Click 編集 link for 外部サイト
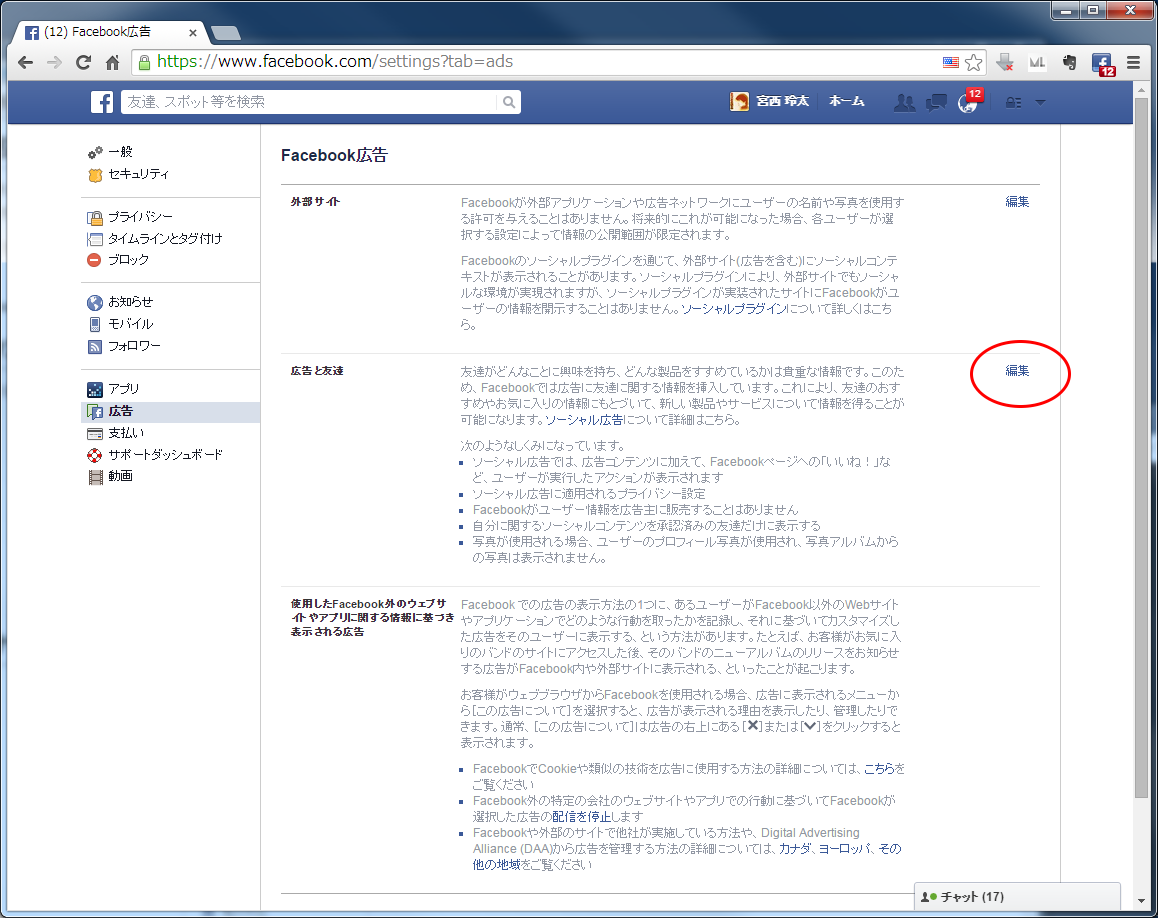Viewport: 1158px width, 918px height. (1017, 201)
